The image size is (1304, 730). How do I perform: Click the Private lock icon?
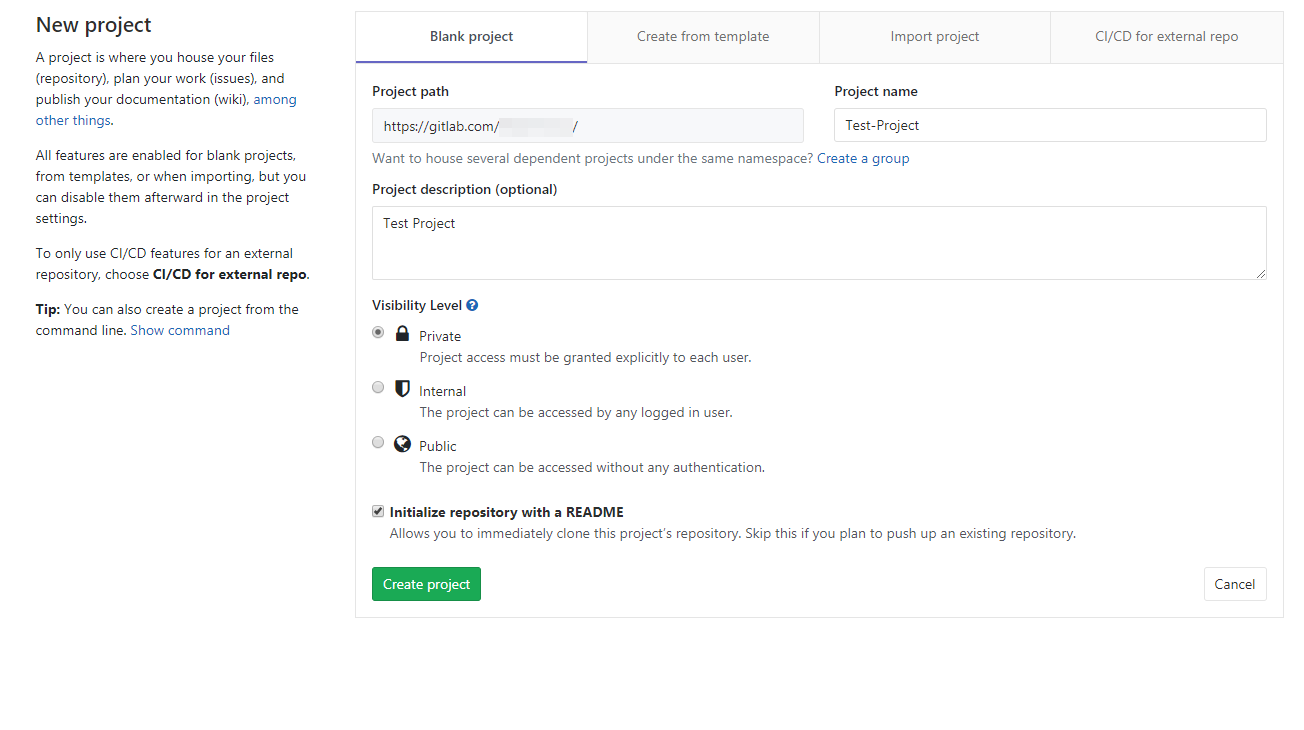[x=402, y=334]
